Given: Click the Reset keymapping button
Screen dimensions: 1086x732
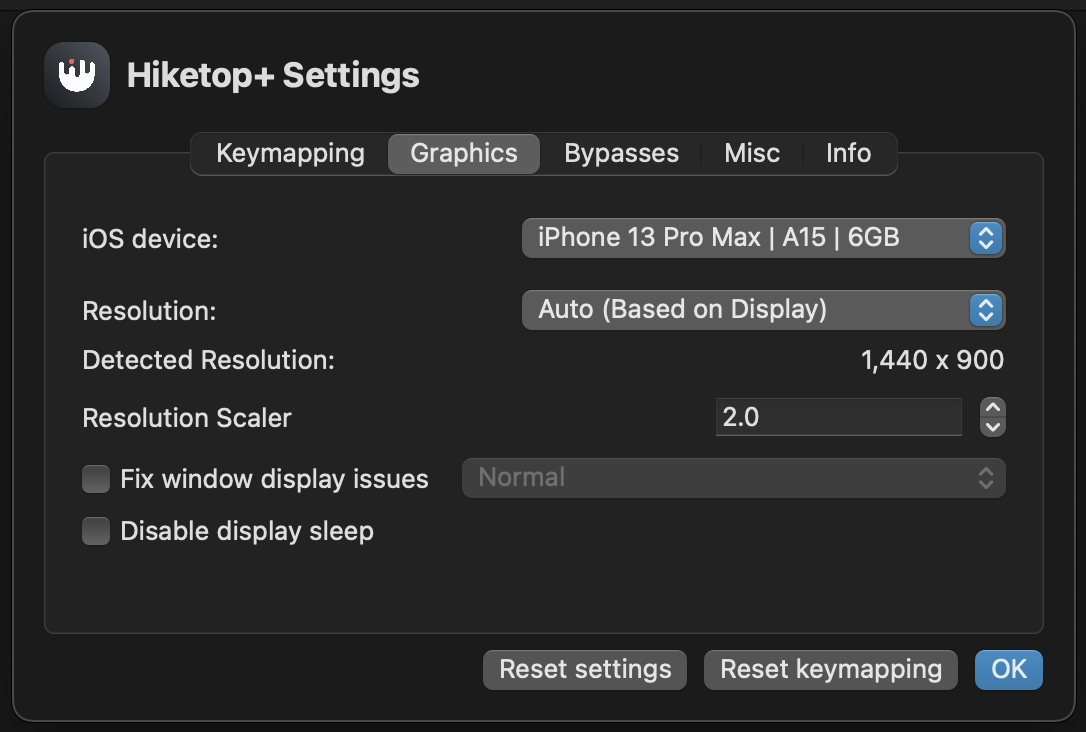Looking at the screenshot, I should 830,670.
